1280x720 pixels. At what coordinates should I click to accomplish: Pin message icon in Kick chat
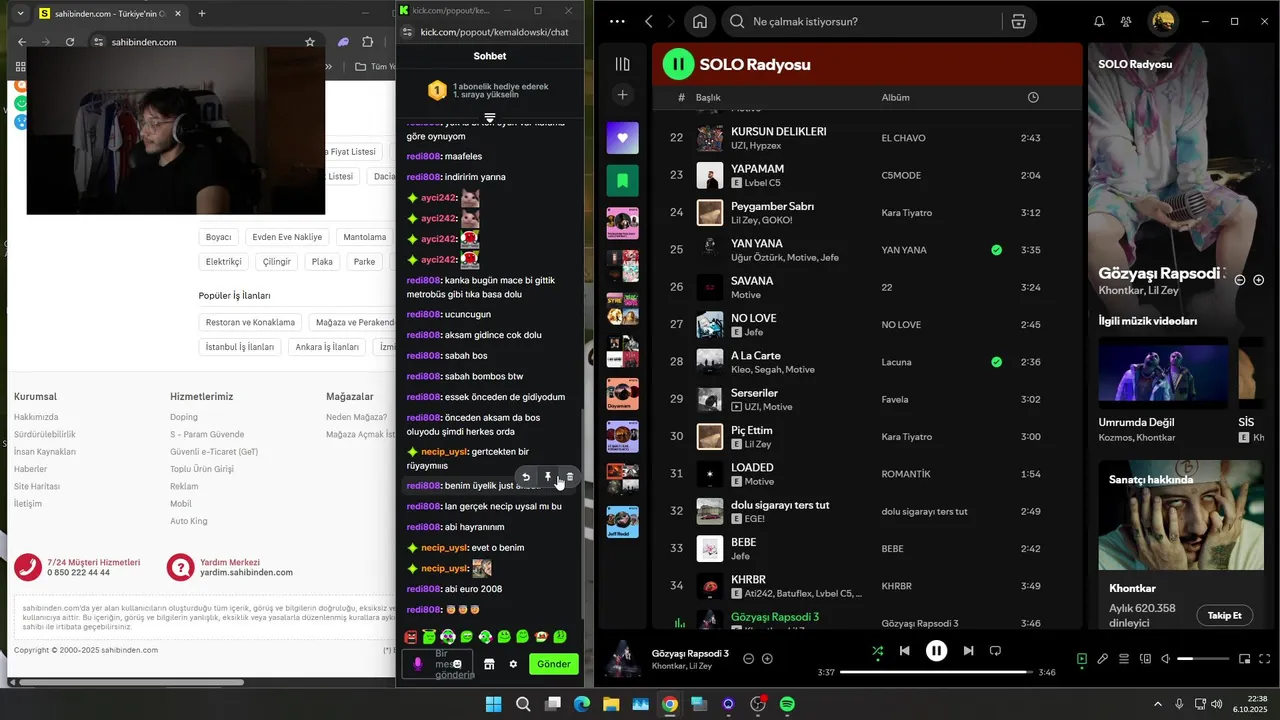point(548,477)
